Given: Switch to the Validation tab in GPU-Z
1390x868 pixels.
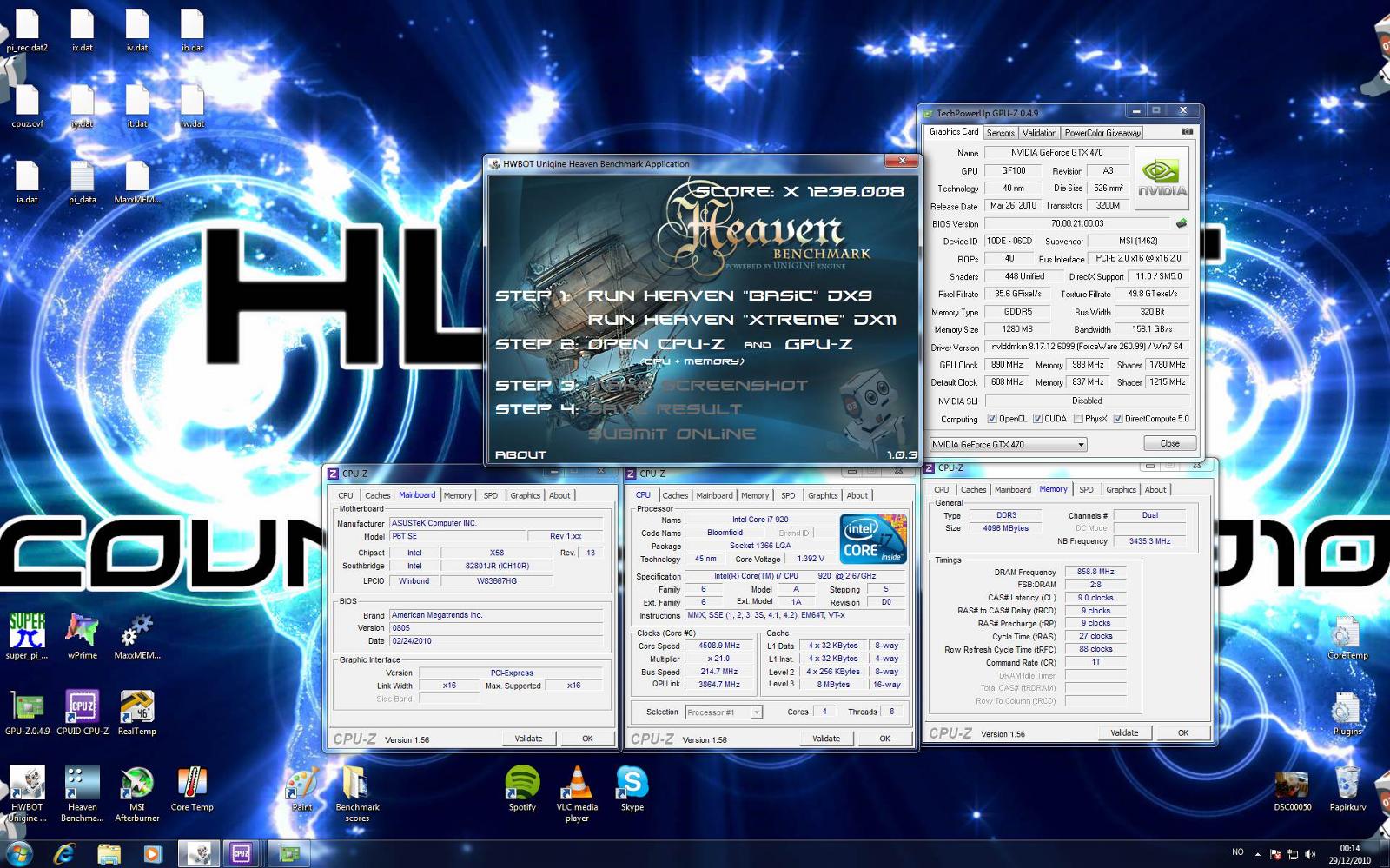Looking at the screenshot, I should 1039,133.
